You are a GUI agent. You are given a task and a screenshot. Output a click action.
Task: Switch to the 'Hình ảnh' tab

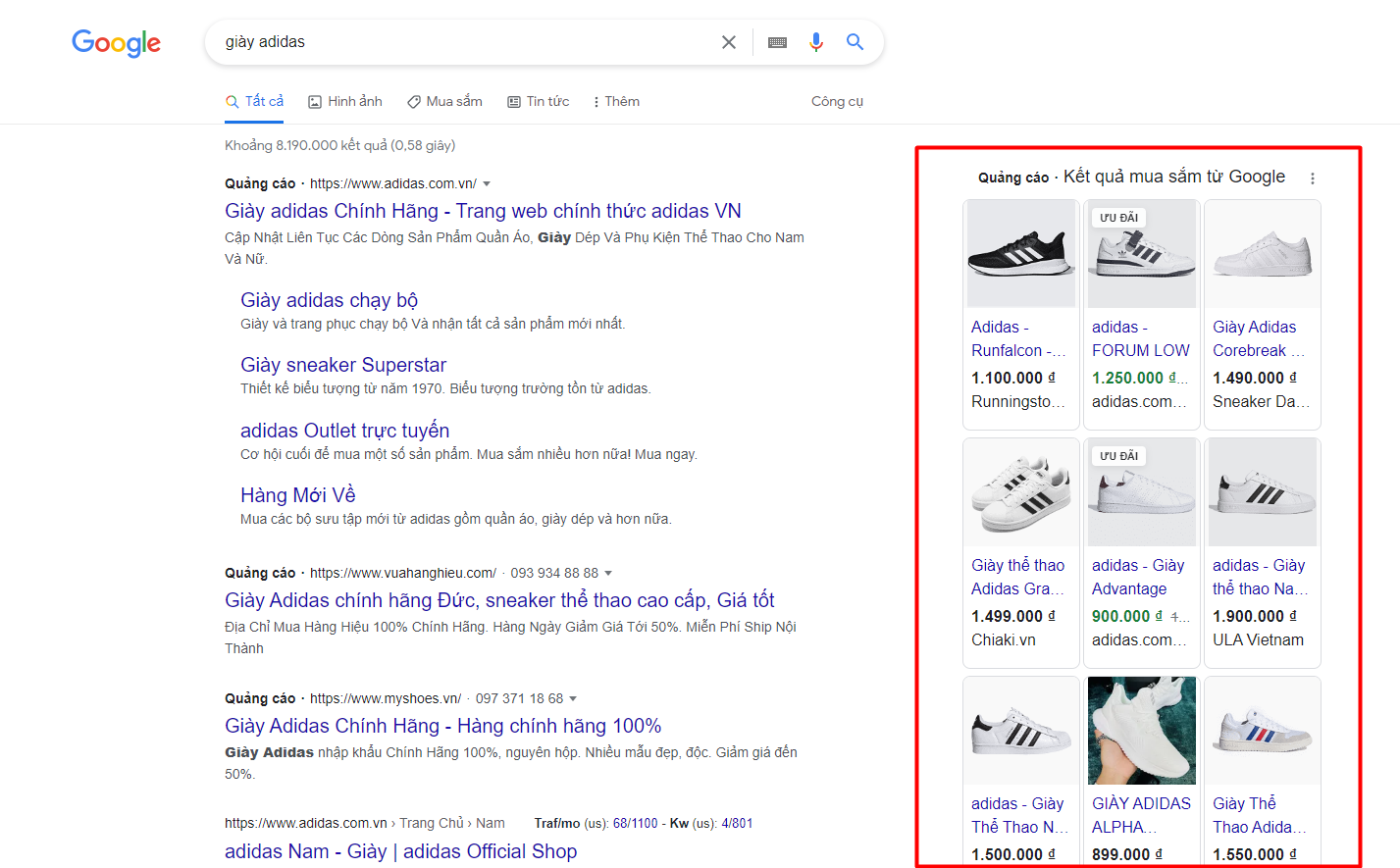(345, 101)
